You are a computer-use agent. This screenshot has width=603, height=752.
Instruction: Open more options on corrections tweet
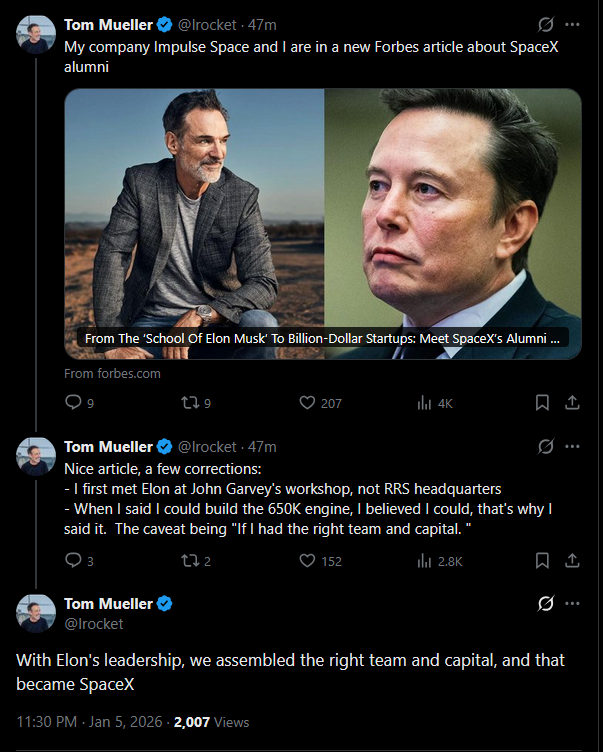click(572, 446)
